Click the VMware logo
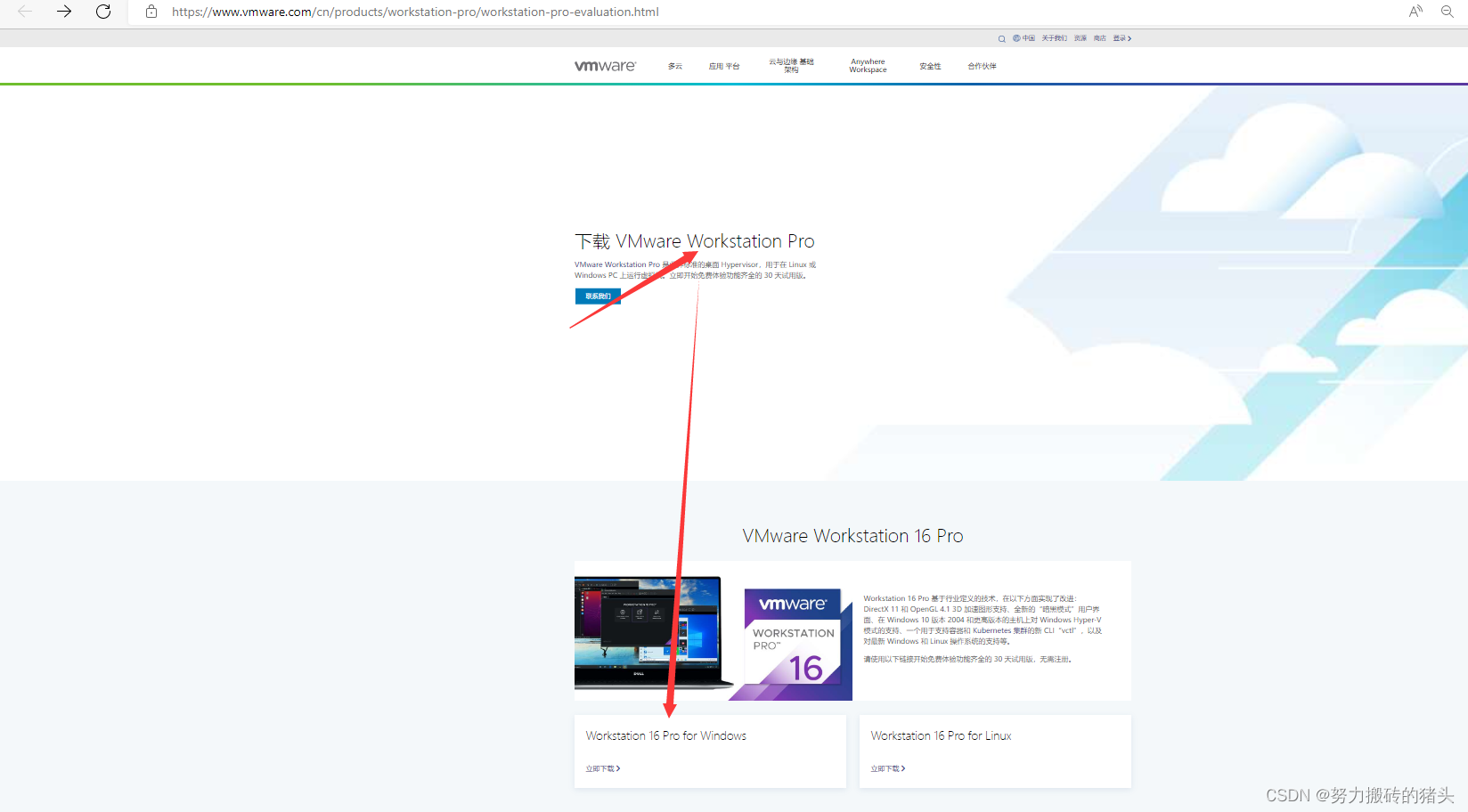The height and width of the screenshot is (812, 1468). [x=606, y=66]
